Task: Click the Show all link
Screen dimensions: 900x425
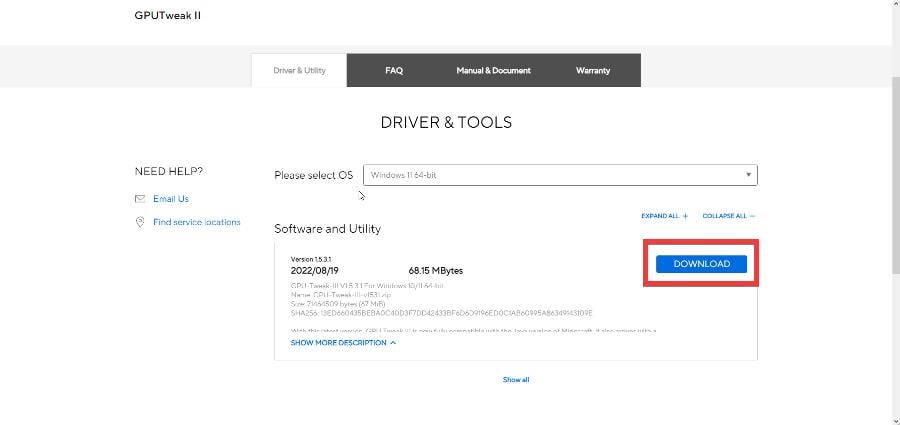Action: click(x=516, y=380)
